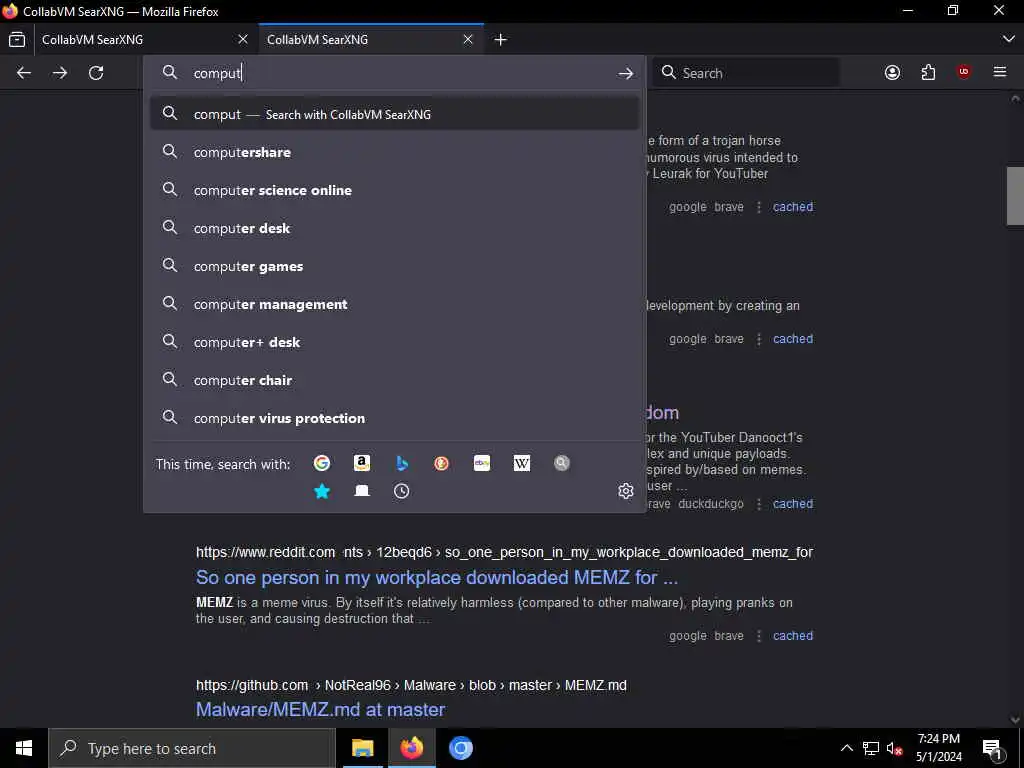Click the scrollbar down arrow
The image size is (1024, 768).
(1015, 720)
